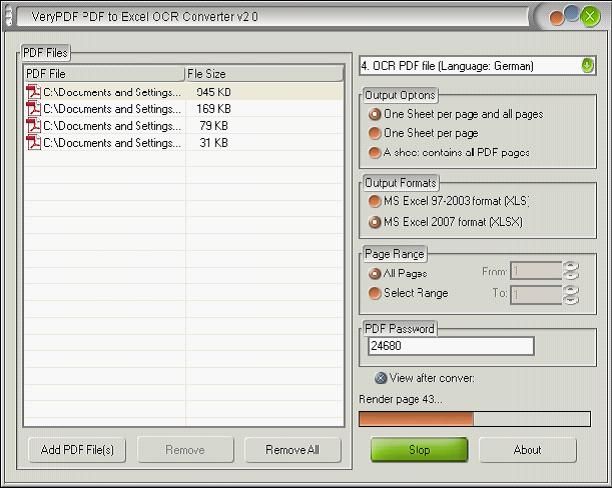Click the To page spinner arrows
This screenshot has height=488, width=612.
point(571,295)
